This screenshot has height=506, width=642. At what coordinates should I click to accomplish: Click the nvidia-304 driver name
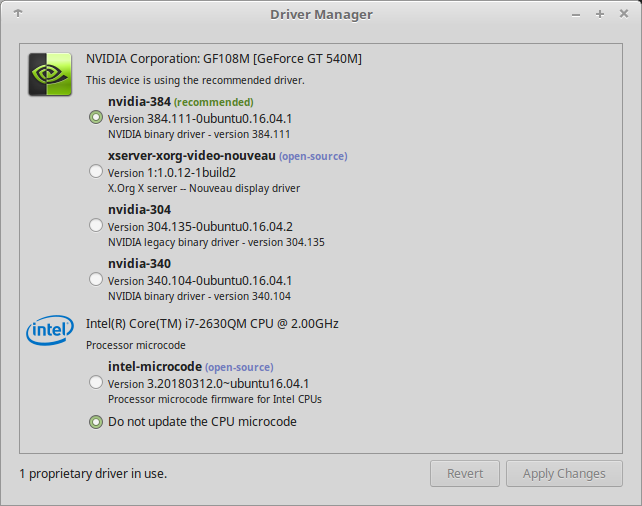tap(139, 210)
